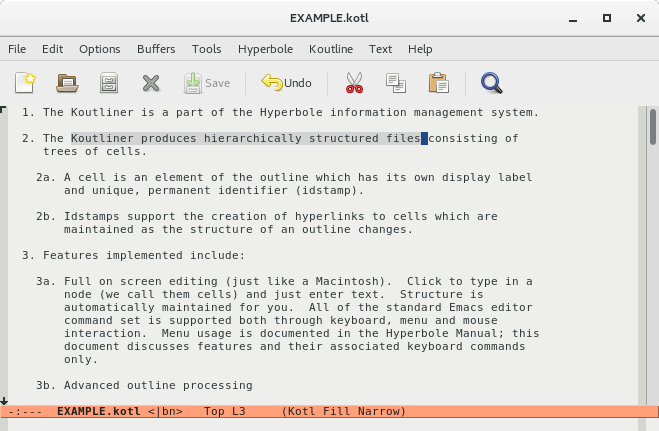This screenshot has height=431, width=659.
Task: Click the Undo toolbar button
Action: (286, 83)
